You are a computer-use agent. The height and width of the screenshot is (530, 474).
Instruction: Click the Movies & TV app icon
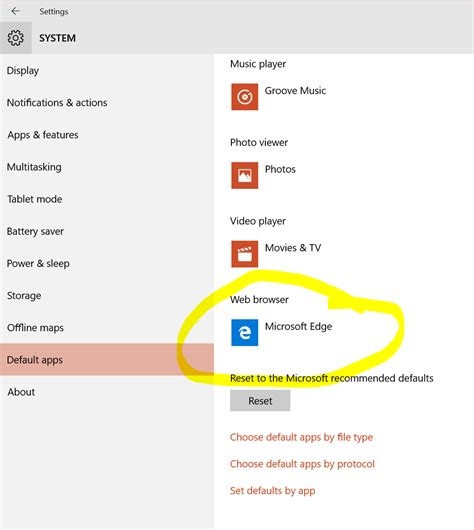(x=244, y=254)
